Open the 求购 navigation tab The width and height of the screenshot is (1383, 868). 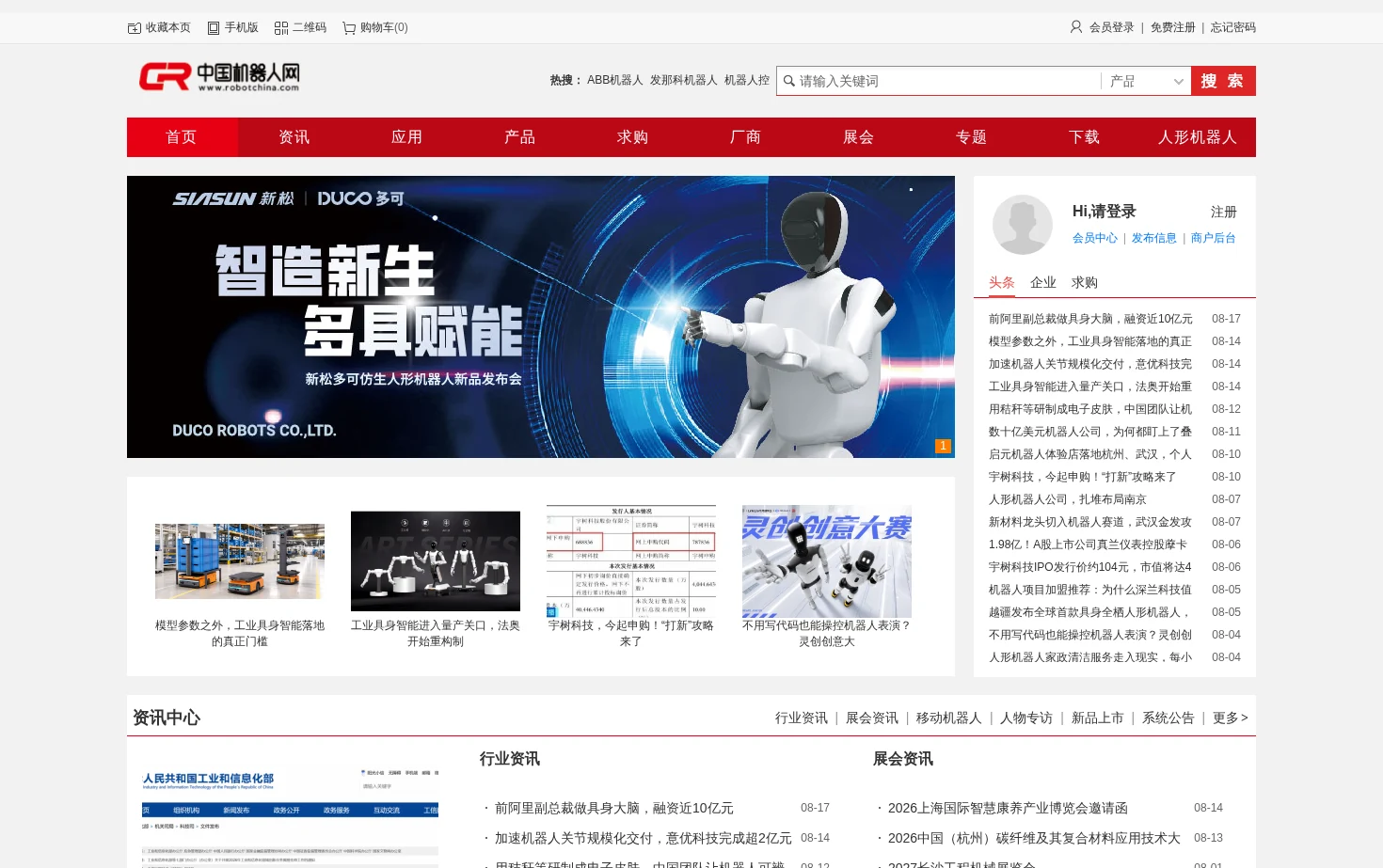coord(633,137)
